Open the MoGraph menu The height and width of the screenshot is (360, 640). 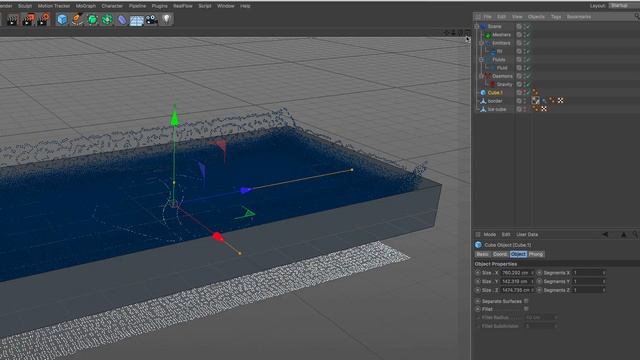[x=86, y=6]
